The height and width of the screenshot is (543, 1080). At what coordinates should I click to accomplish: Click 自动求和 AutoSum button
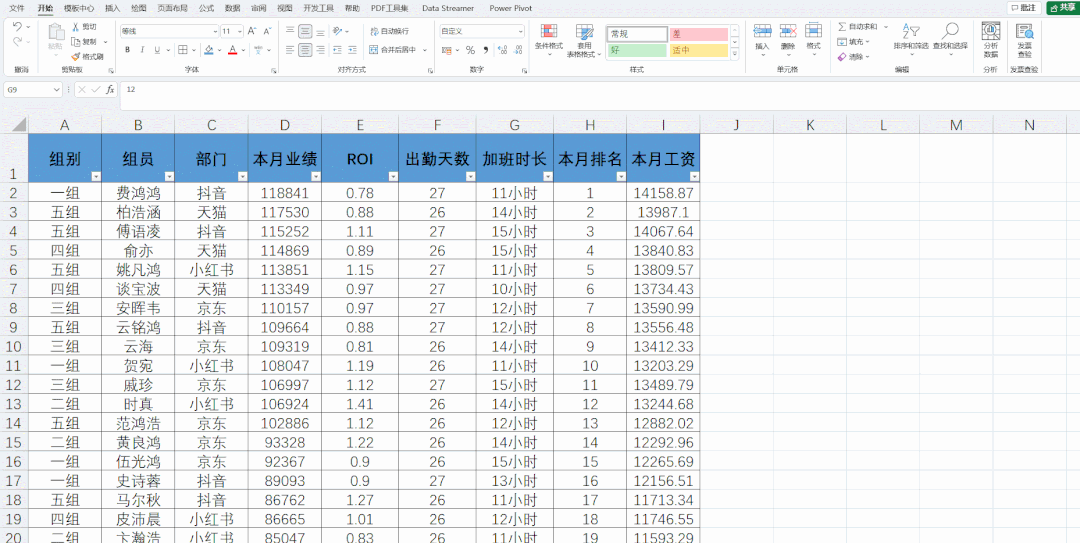858,26
